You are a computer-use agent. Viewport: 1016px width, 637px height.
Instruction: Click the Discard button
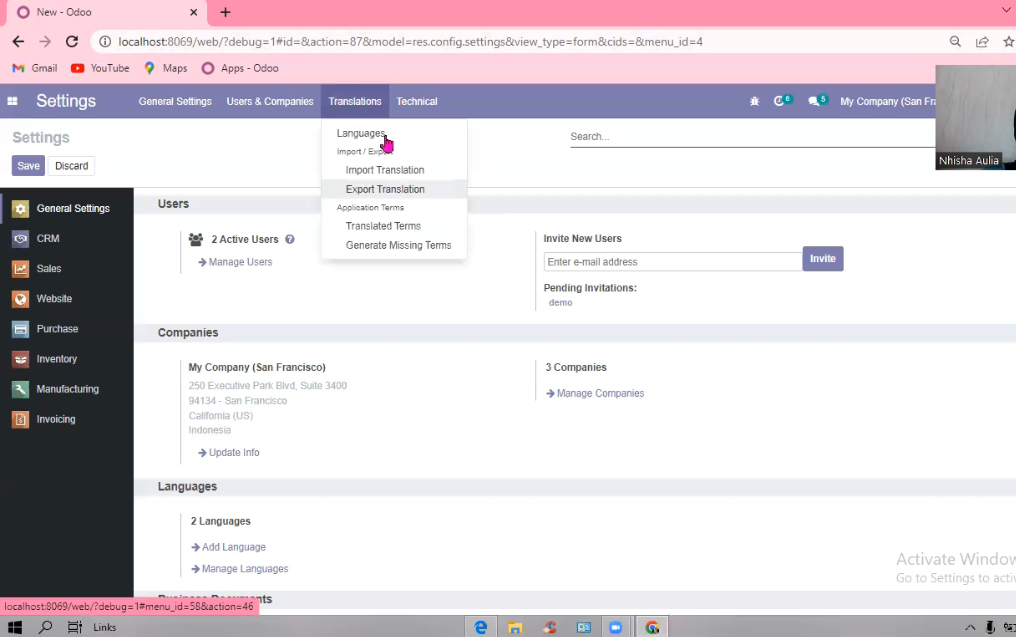[x=71, y=166]
